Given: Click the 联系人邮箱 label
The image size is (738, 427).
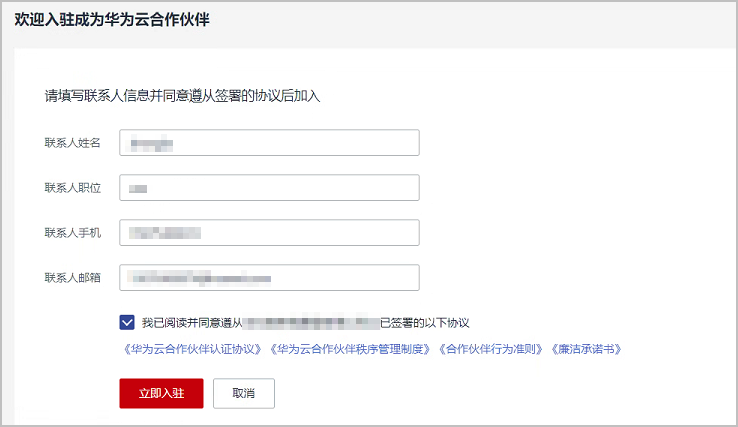Looking at the screenshot, I should [72, 278].
